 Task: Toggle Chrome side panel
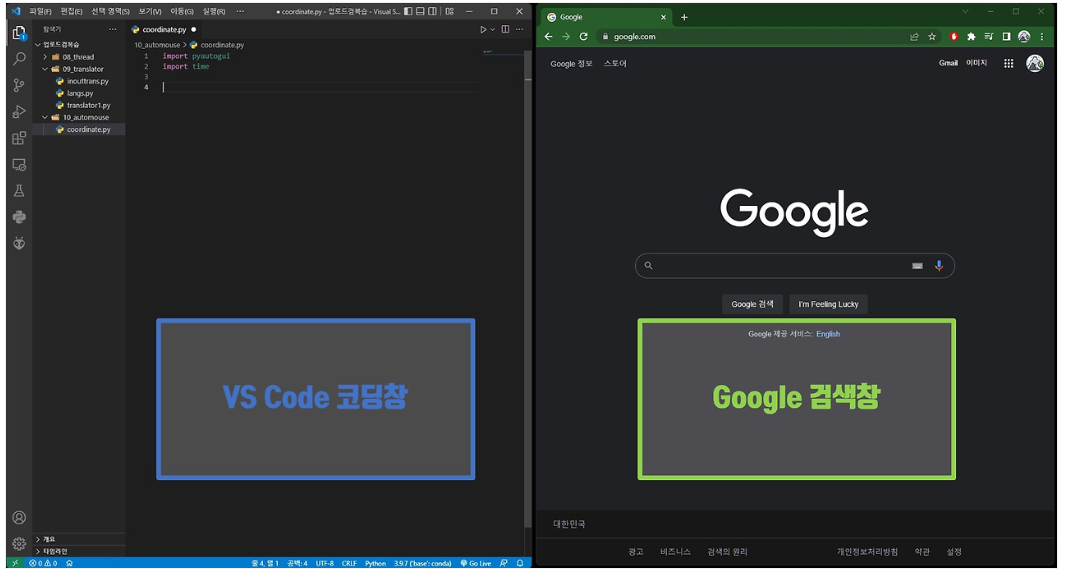pos(1006,37)
